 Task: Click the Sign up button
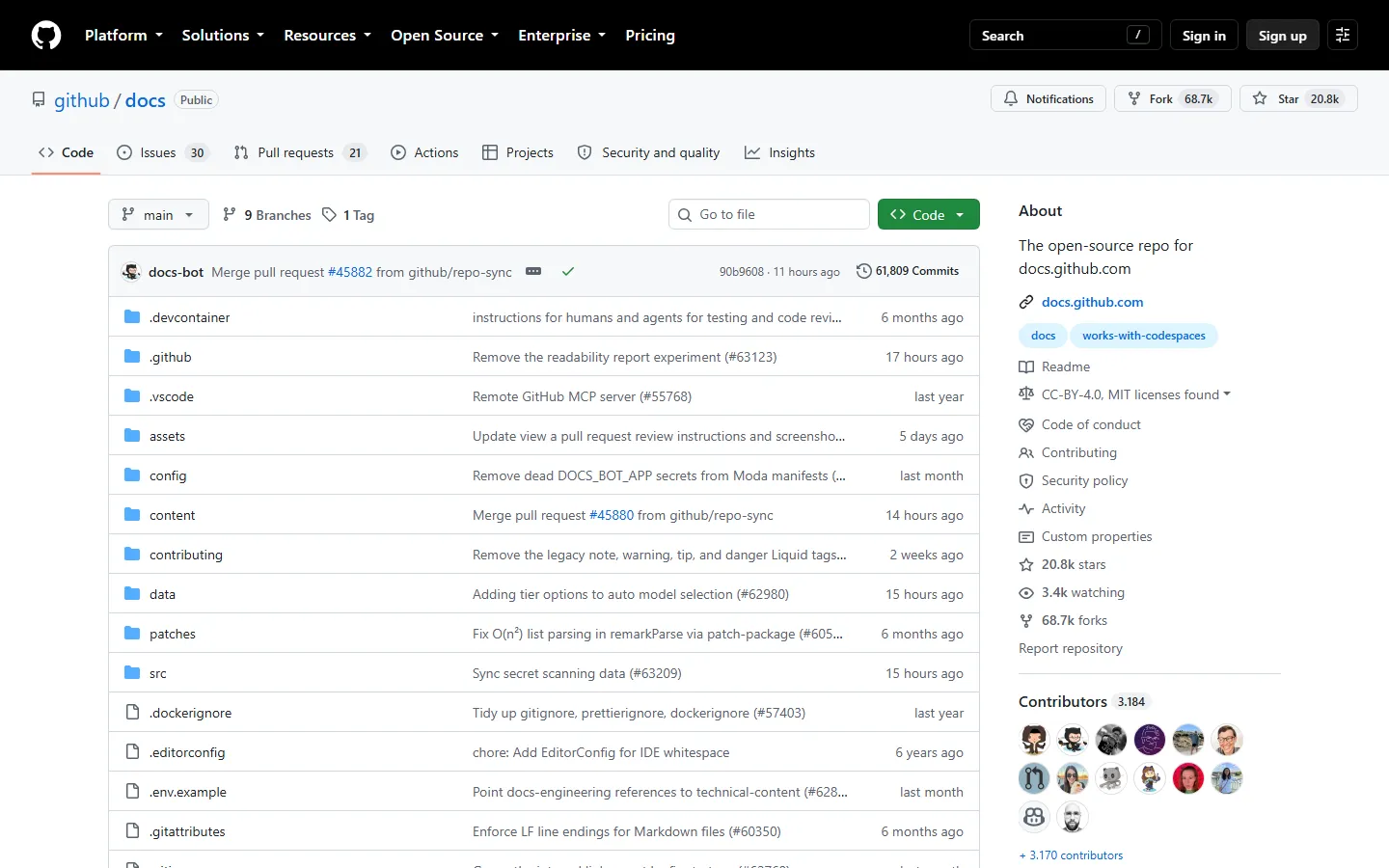pos(1283,36)
